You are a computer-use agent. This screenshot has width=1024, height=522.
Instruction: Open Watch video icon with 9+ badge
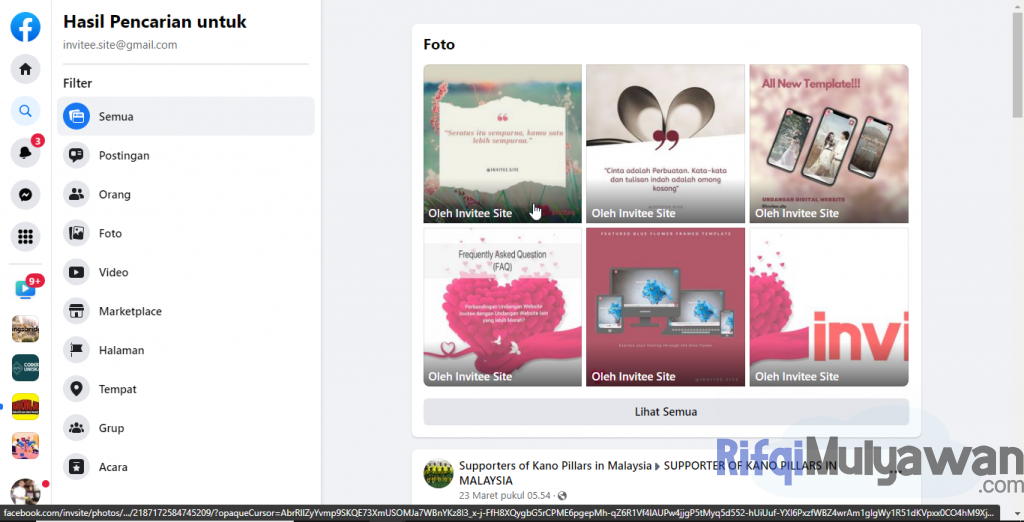(25, 289)
